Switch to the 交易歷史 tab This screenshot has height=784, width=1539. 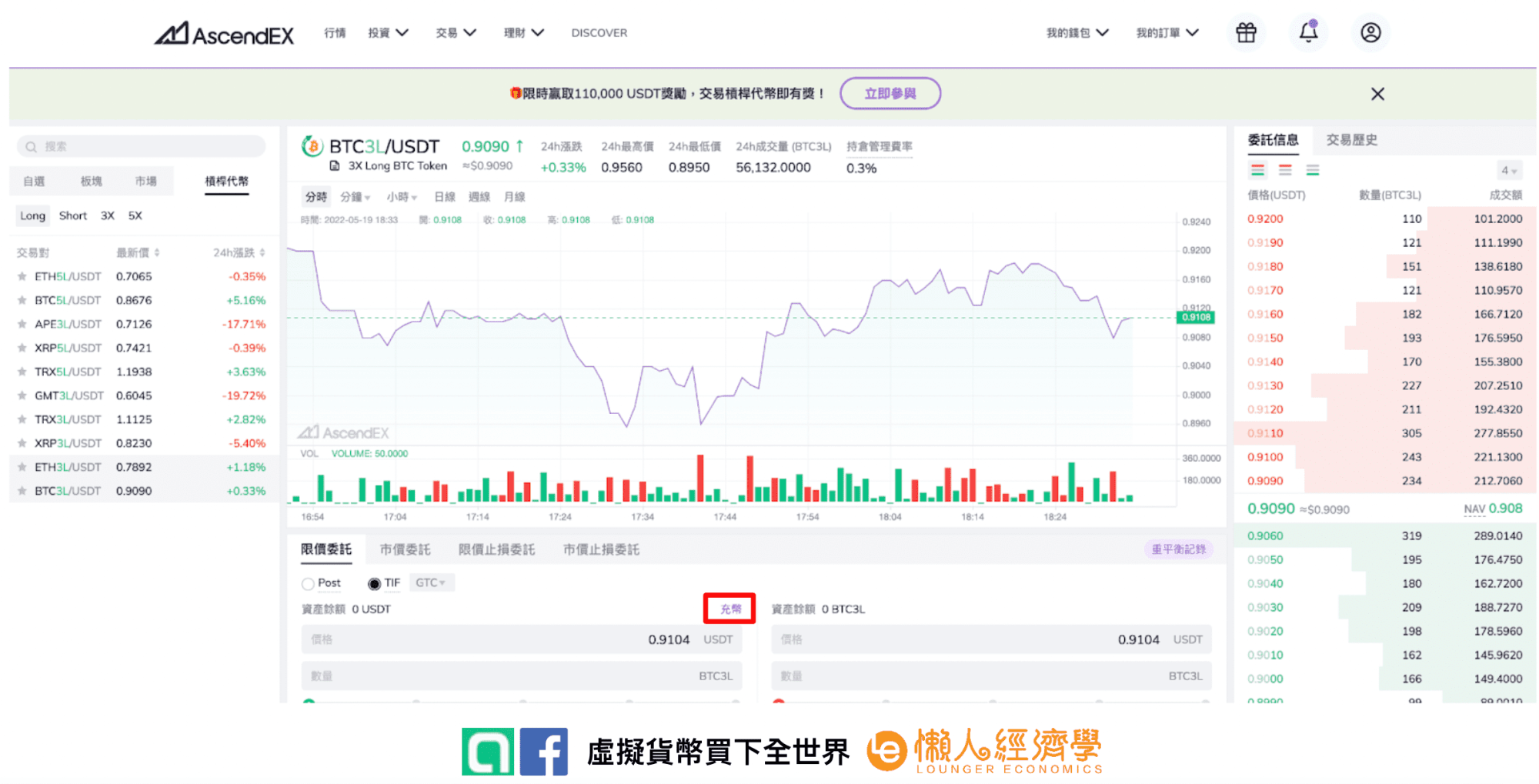tap(1351, 140)
